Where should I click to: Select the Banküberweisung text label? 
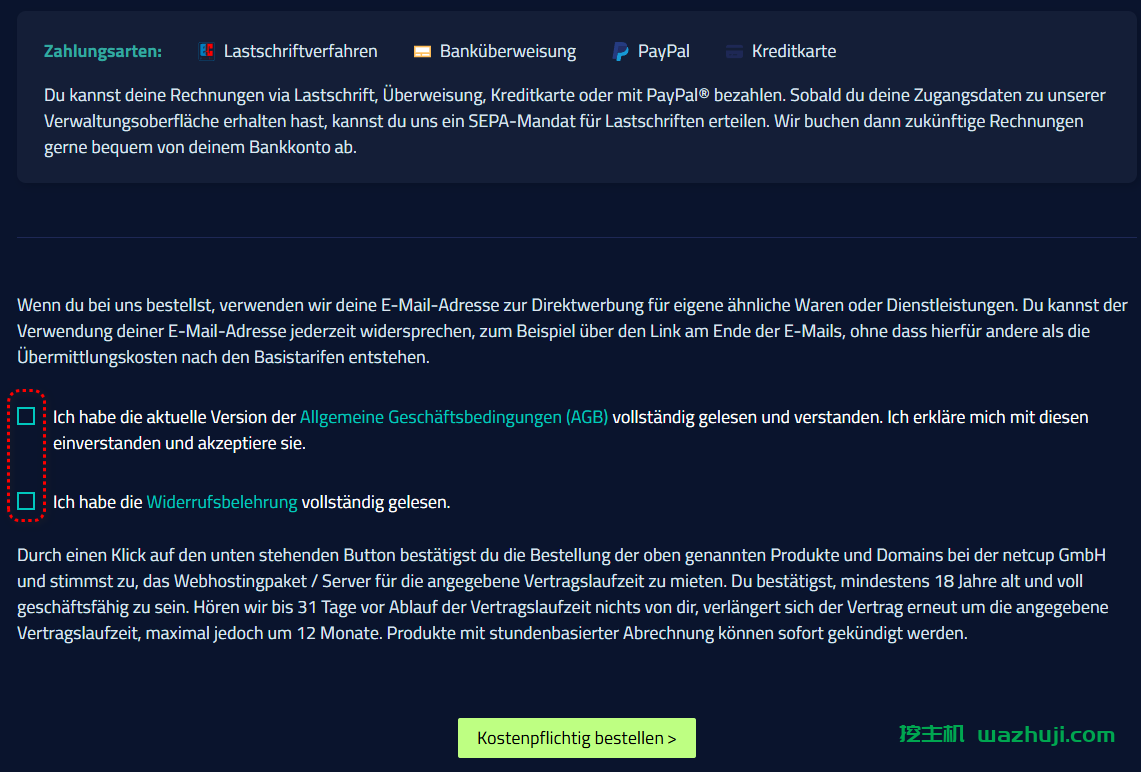[508, 51]
